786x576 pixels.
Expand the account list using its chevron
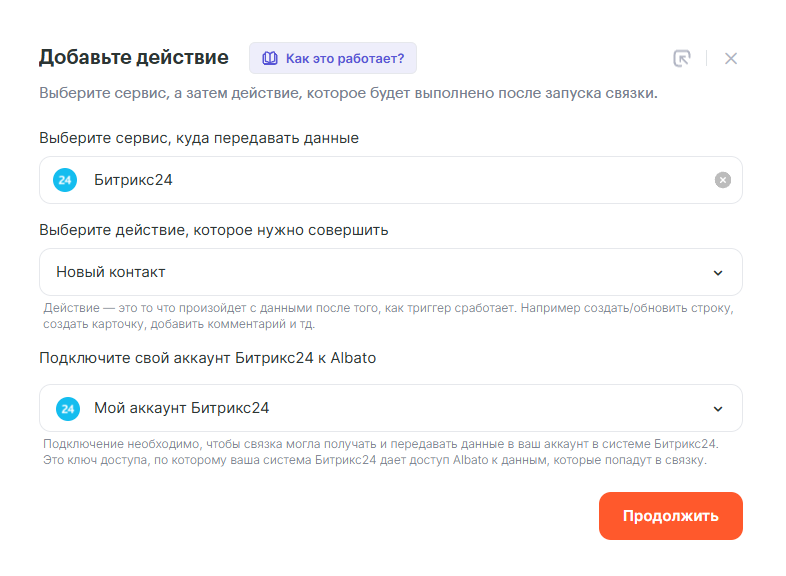[717, 409]
